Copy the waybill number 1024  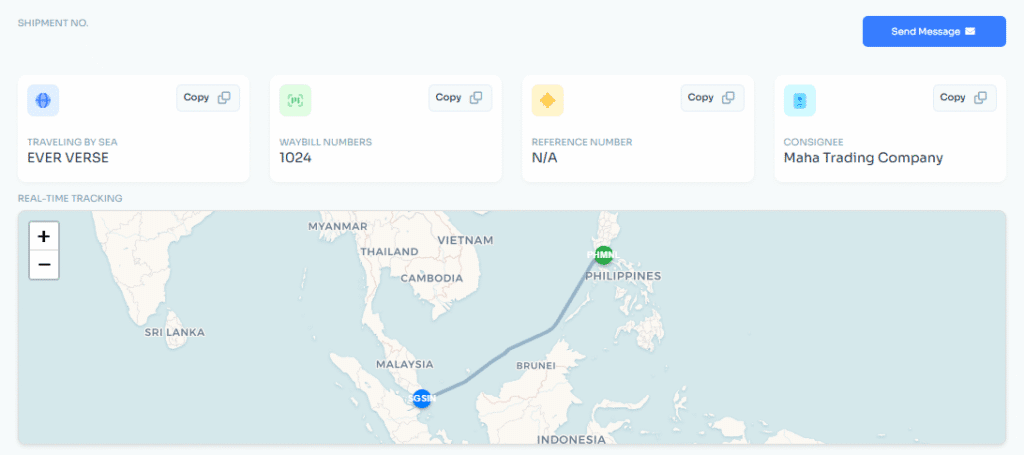pyautogui.click(x=460, y=98)
